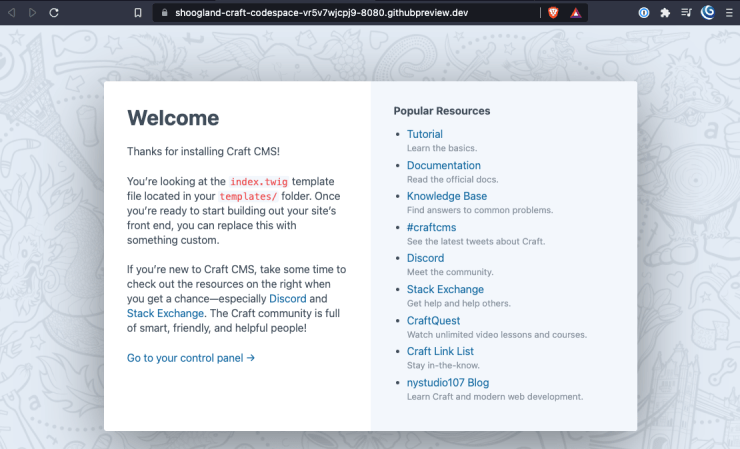This screenshot has width=740, height=449.
Task: Click 'Find answers to common problems.' text
Action: tap(480, 210)
